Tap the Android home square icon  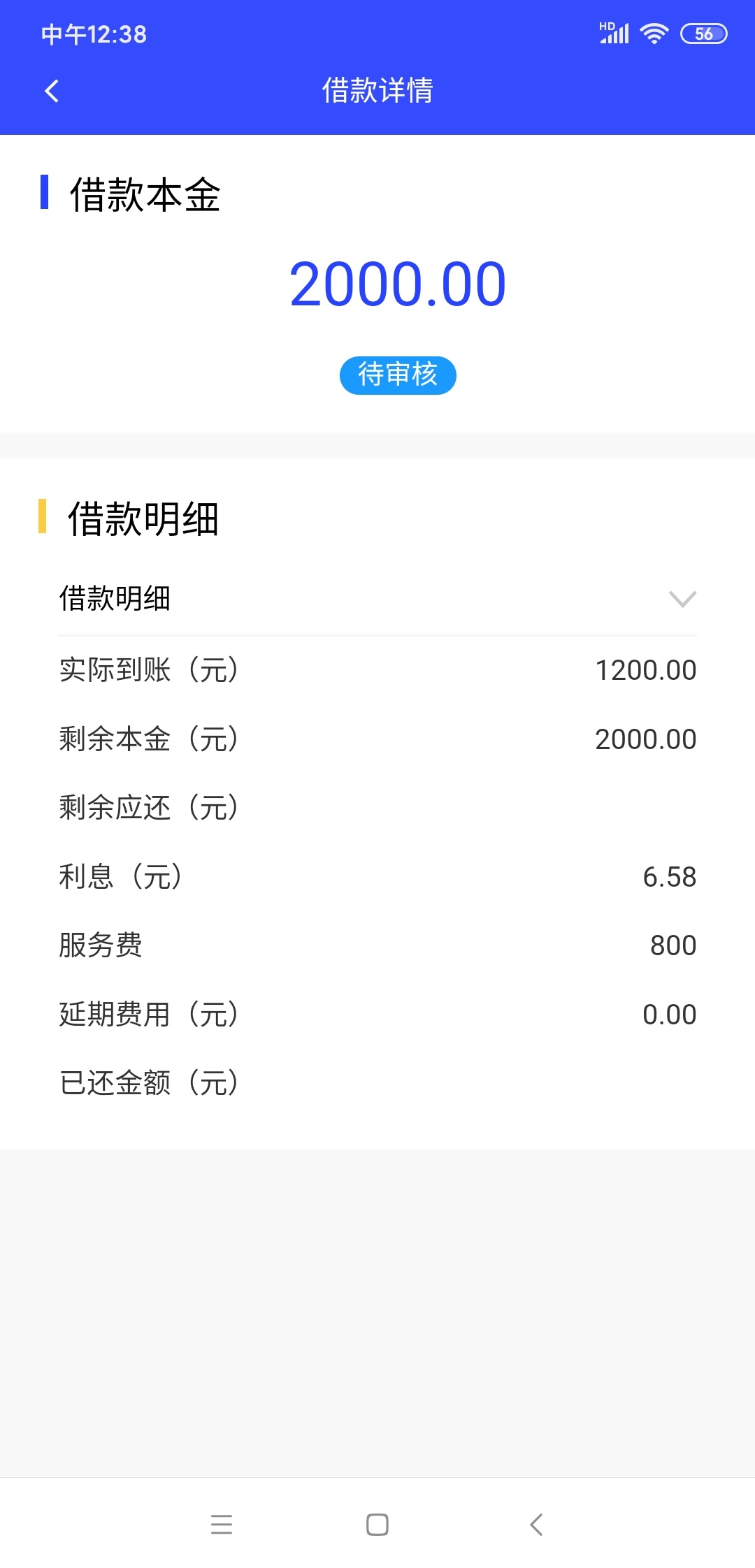tap(377, 1524)
